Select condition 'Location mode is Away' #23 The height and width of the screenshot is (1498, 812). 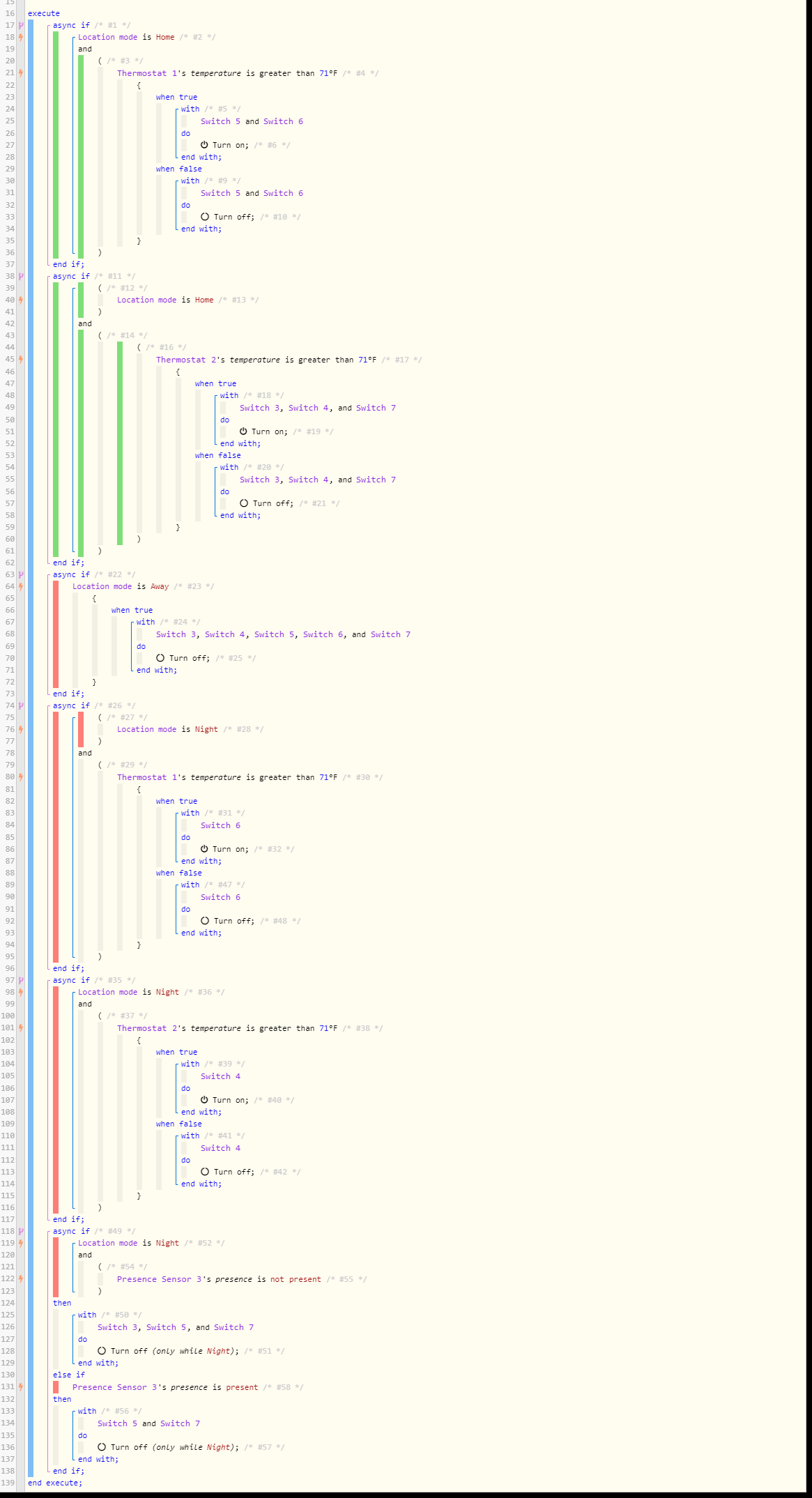[x=121, y=586]
